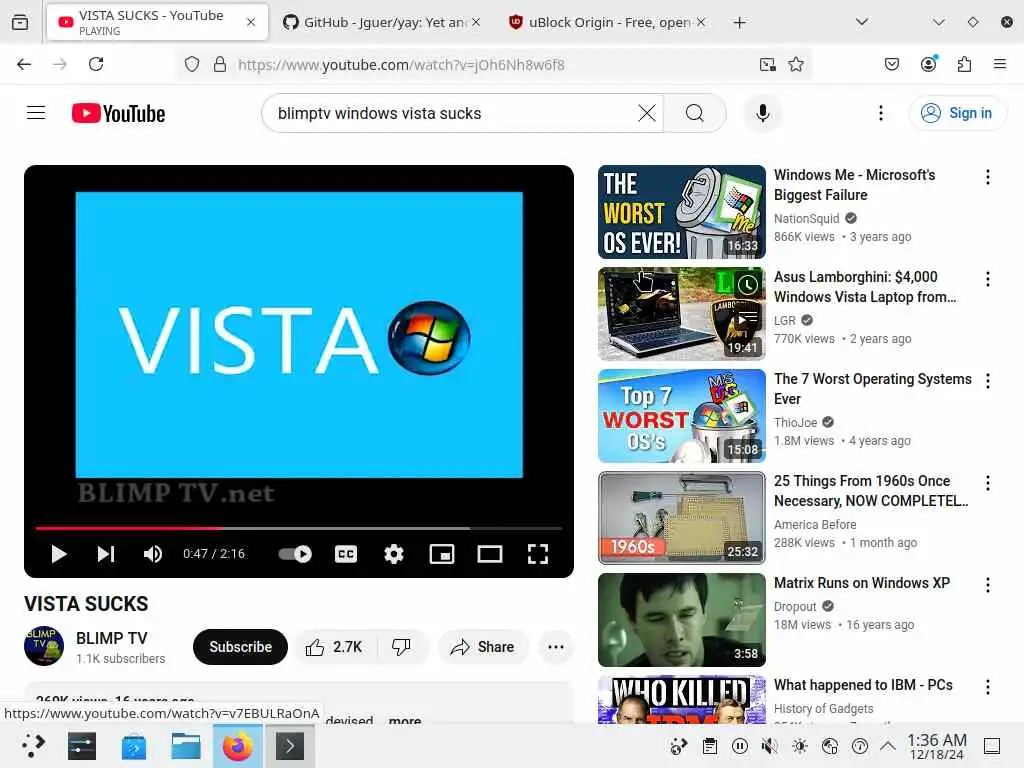Select the VISTA SUCKS YouTube tab
Image resolution: width=1024 pixels, height=768 pixels.
[157, 22]
